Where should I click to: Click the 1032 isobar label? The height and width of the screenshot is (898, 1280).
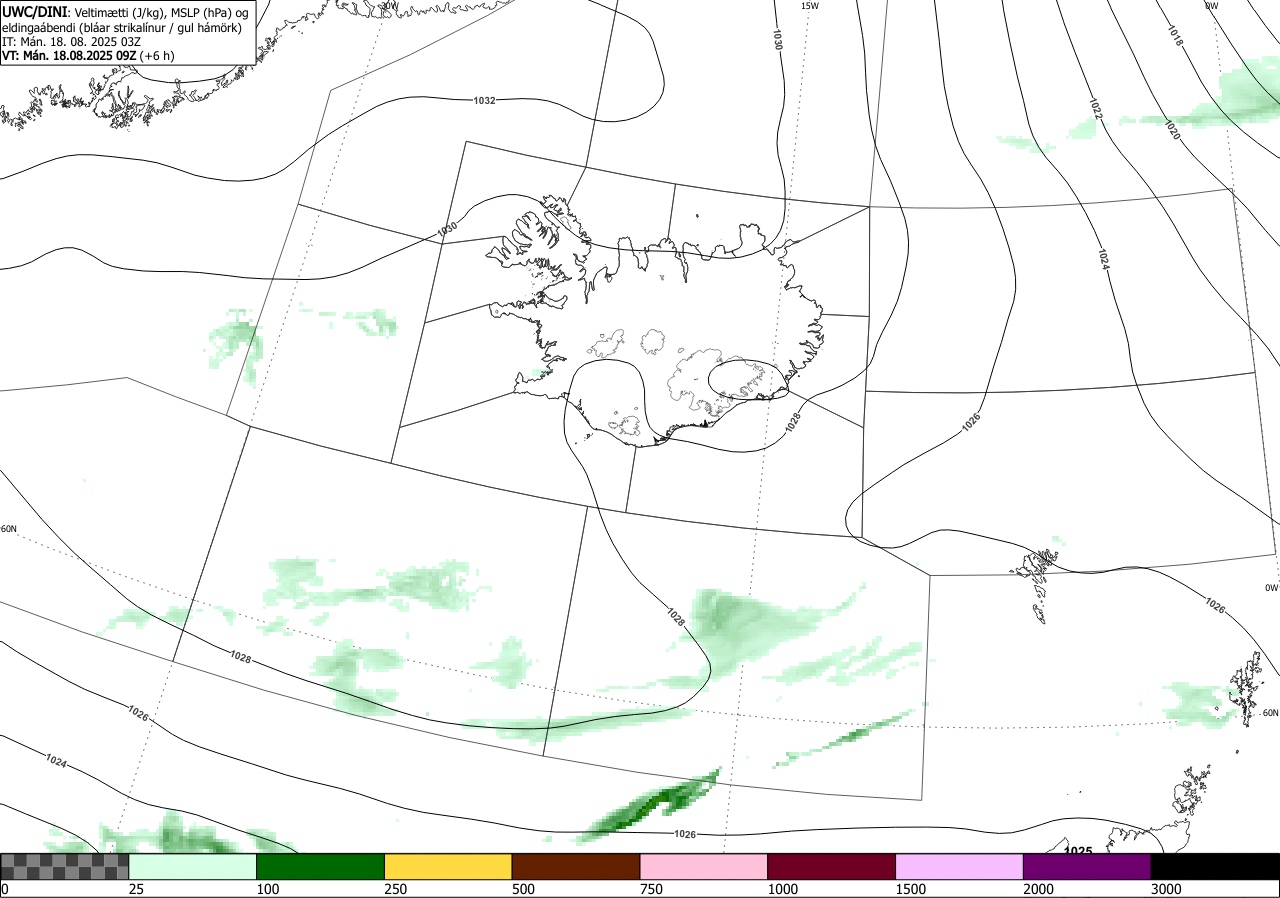[485, 101]
